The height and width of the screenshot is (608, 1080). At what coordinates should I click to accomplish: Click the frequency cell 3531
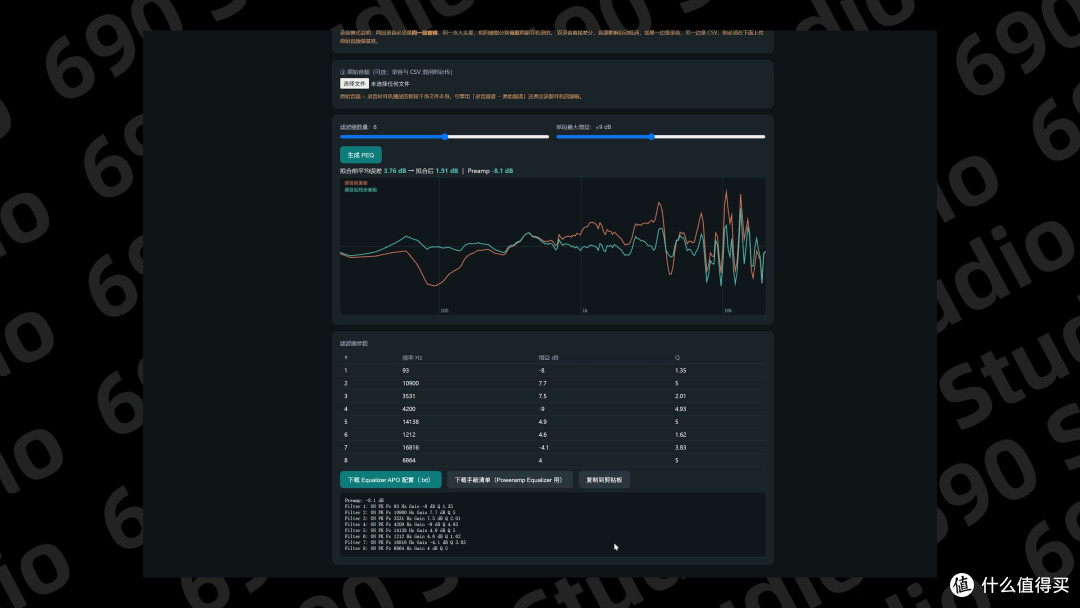pos(409,397)
